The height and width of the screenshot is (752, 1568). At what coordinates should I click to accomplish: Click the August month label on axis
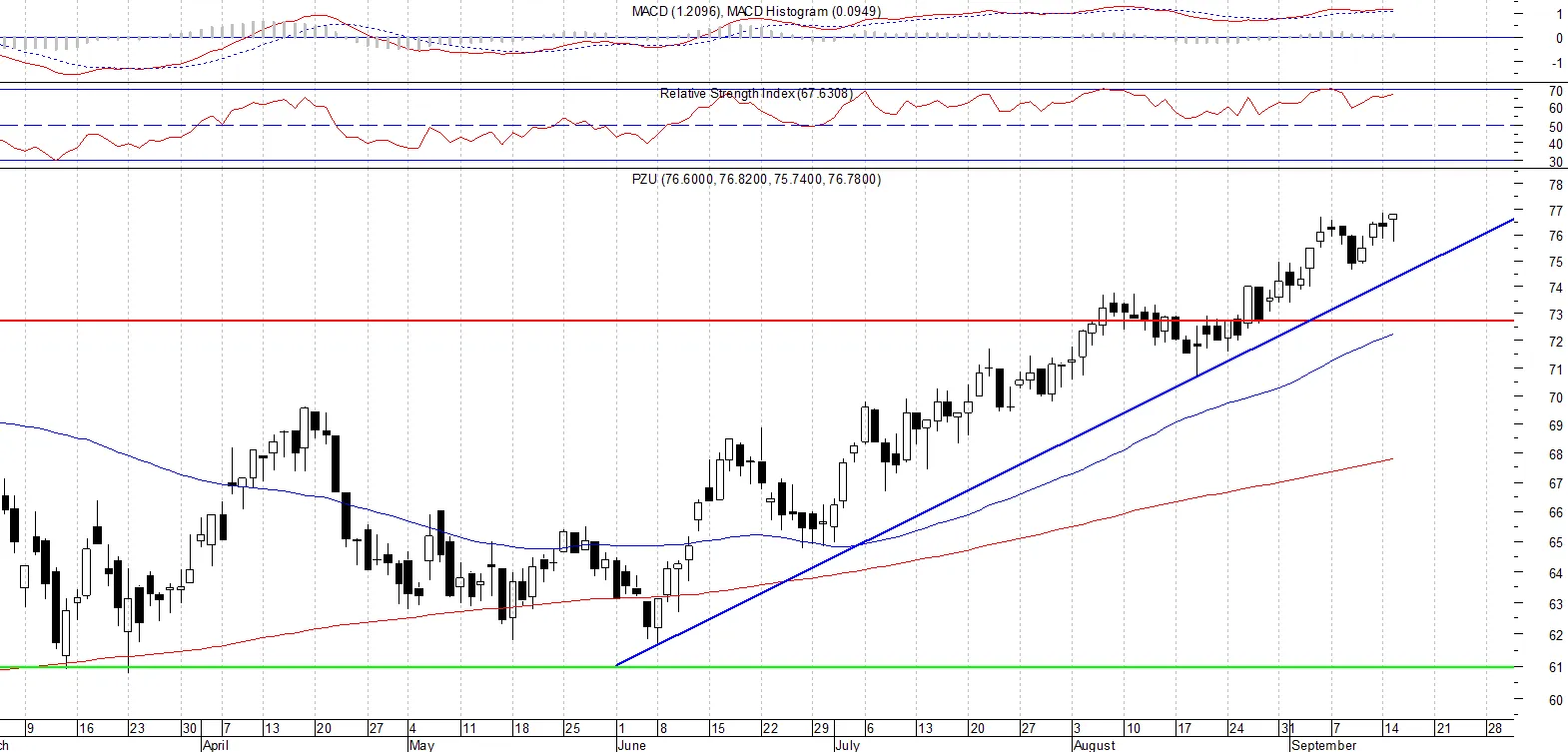[1095, 745]
